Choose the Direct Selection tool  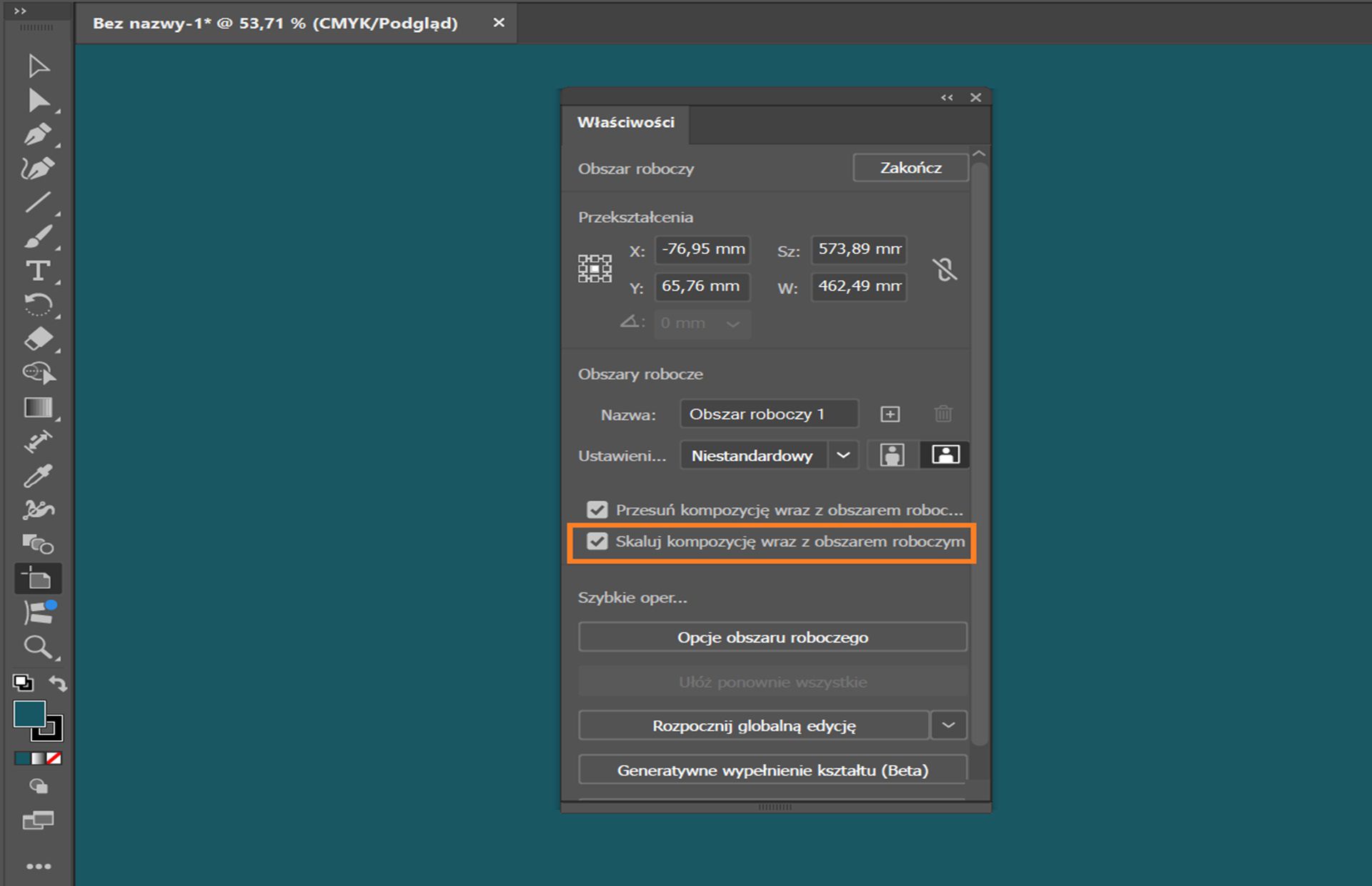coord(39,100)
